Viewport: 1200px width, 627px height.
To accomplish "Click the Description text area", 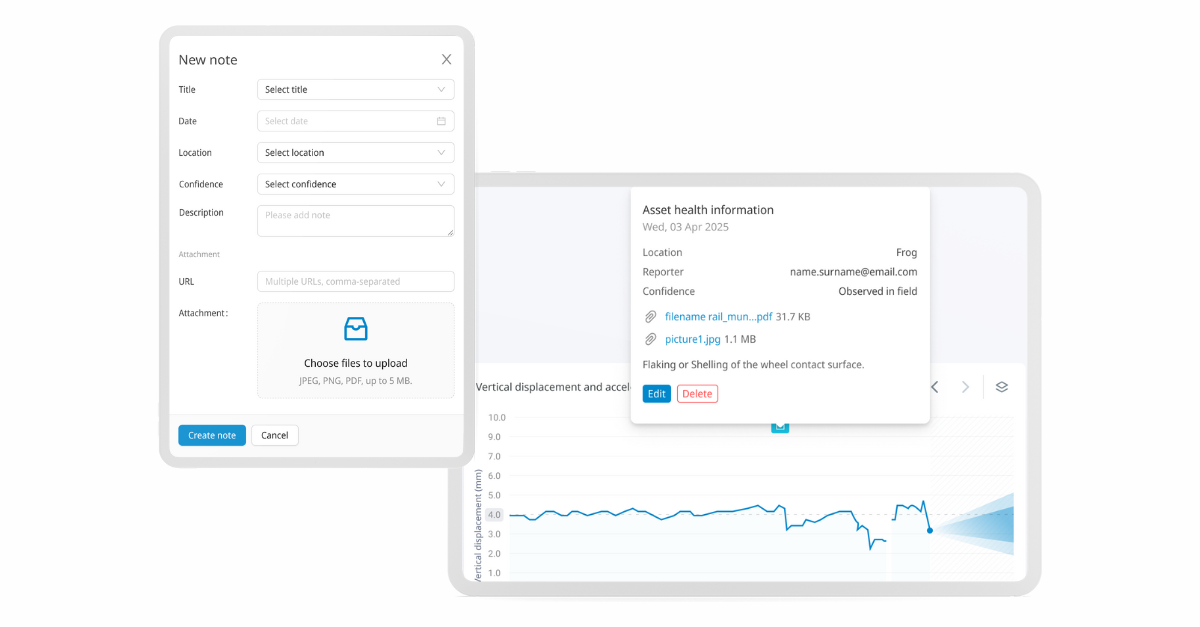I will tap(355, 221).
